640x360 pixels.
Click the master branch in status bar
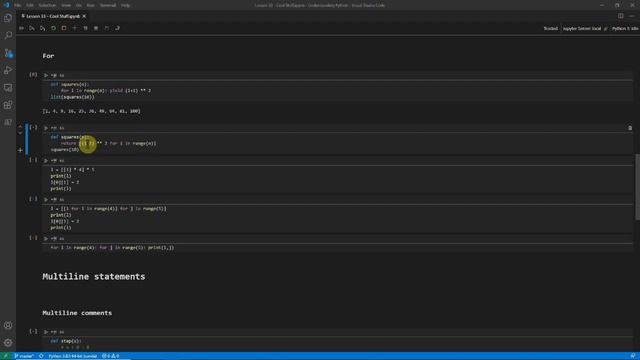coord(24,356)
